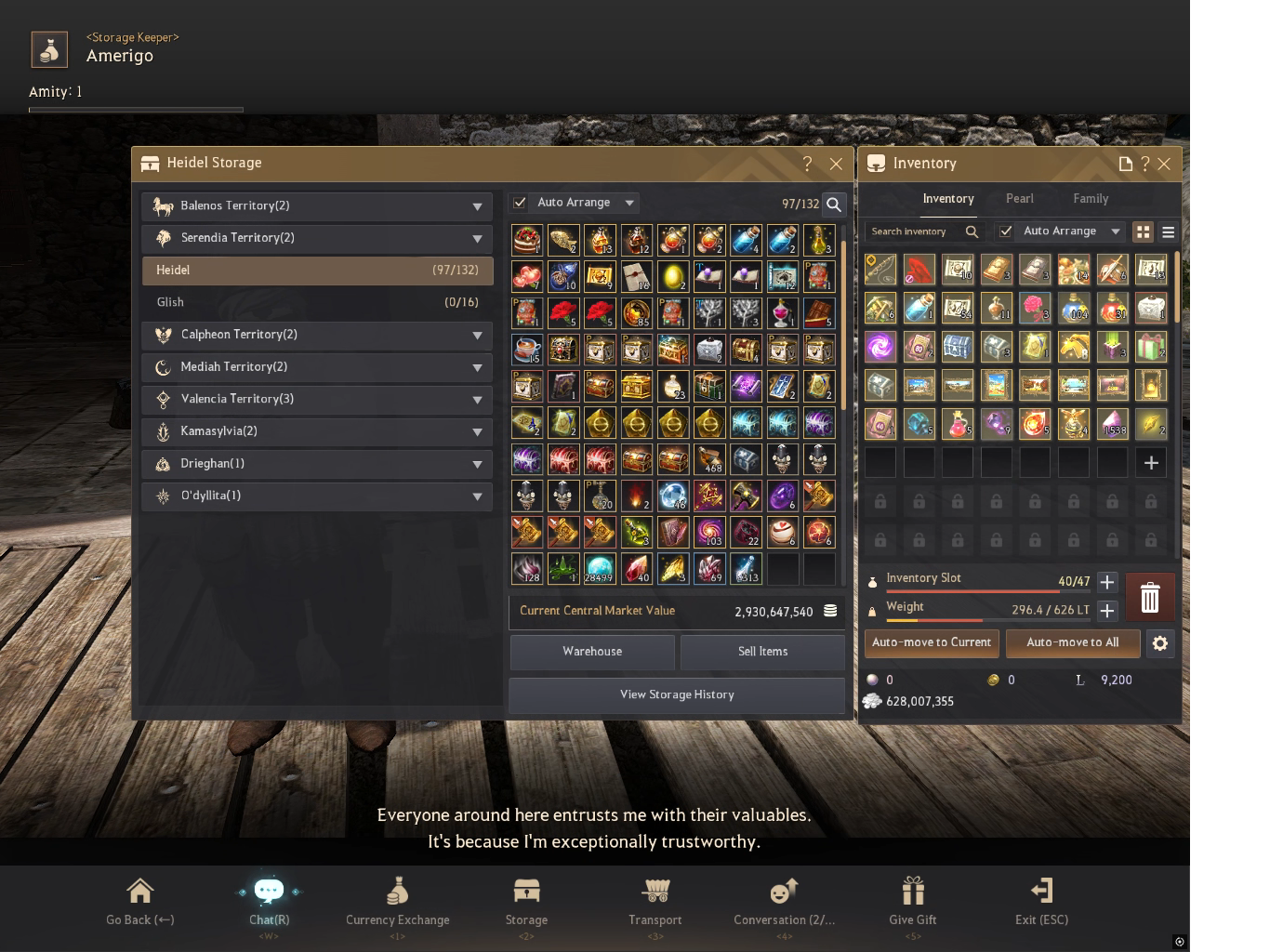Switch to the Family inventory tab
This screenshot has width=1283, height=952.
[1091, 199]
